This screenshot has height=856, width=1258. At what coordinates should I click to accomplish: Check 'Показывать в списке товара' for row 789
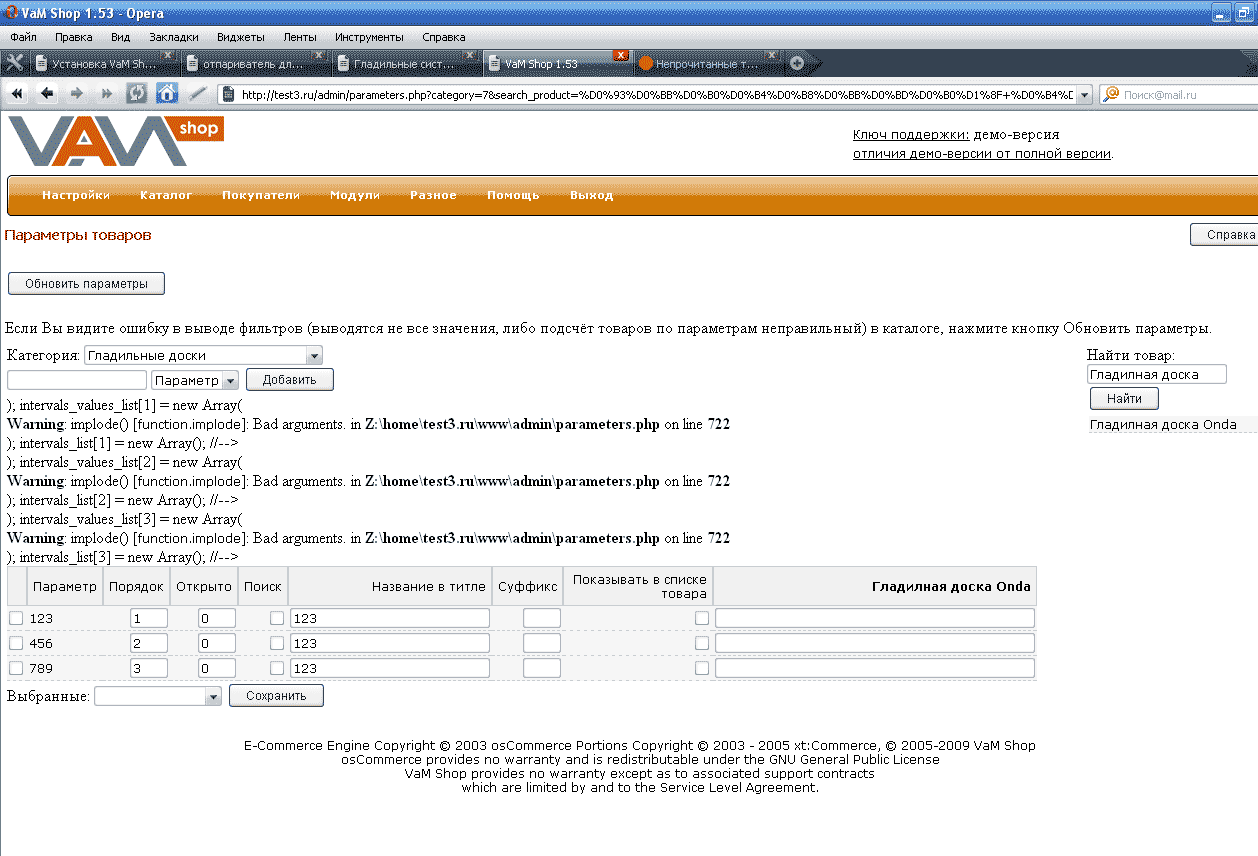click(x=702, y=668)
